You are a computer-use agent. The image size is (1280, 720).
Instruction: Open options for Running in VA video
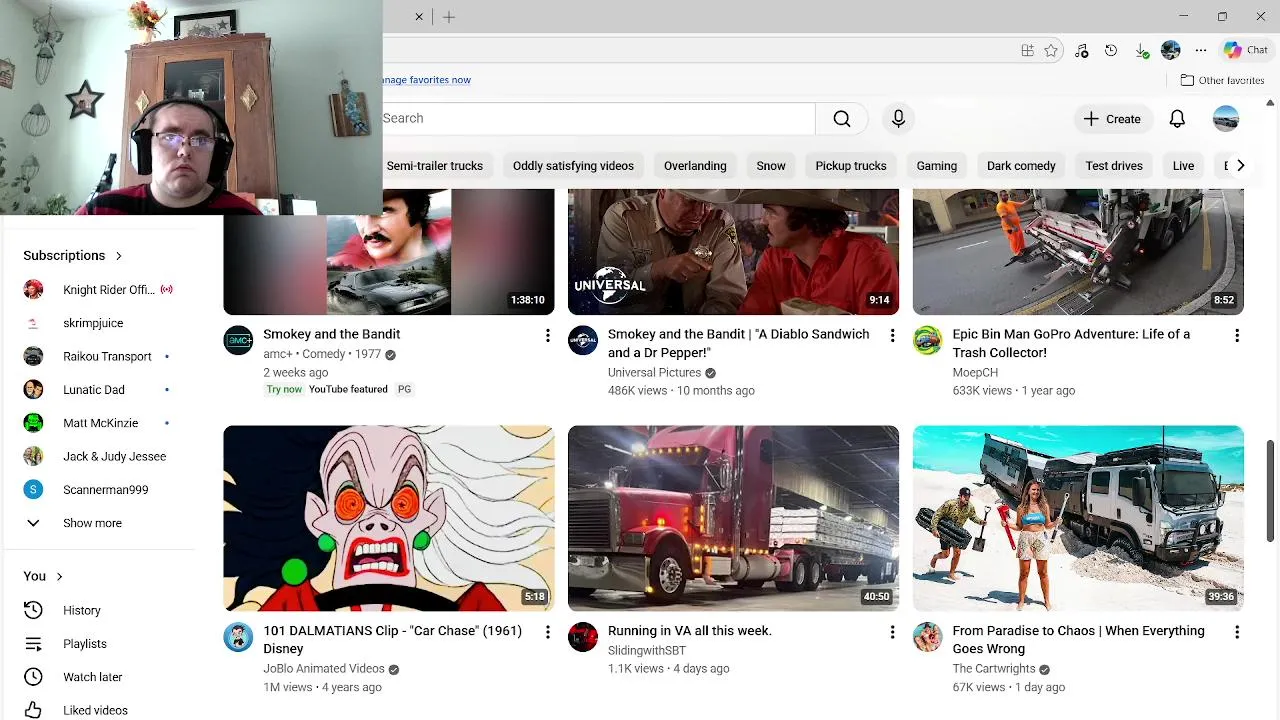coord(892,632)
